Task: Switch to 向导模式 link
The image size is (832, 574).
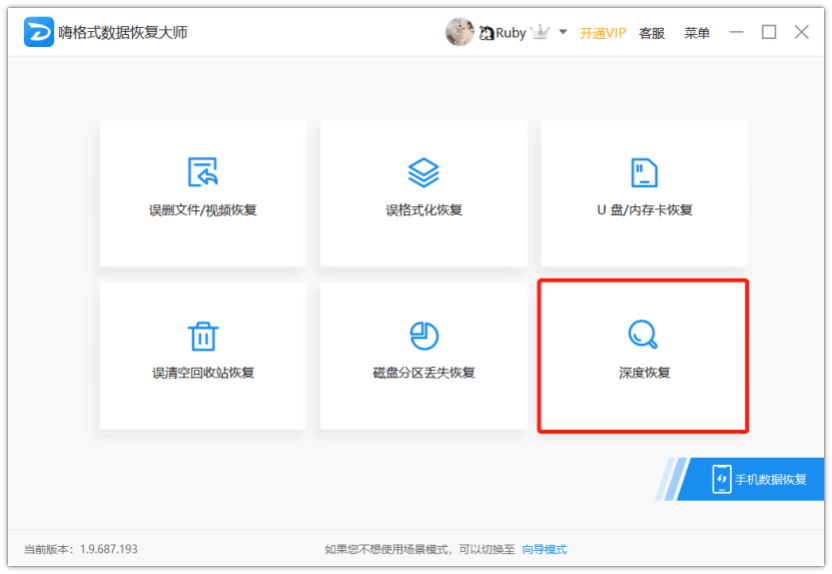Action: pos(544,549)
